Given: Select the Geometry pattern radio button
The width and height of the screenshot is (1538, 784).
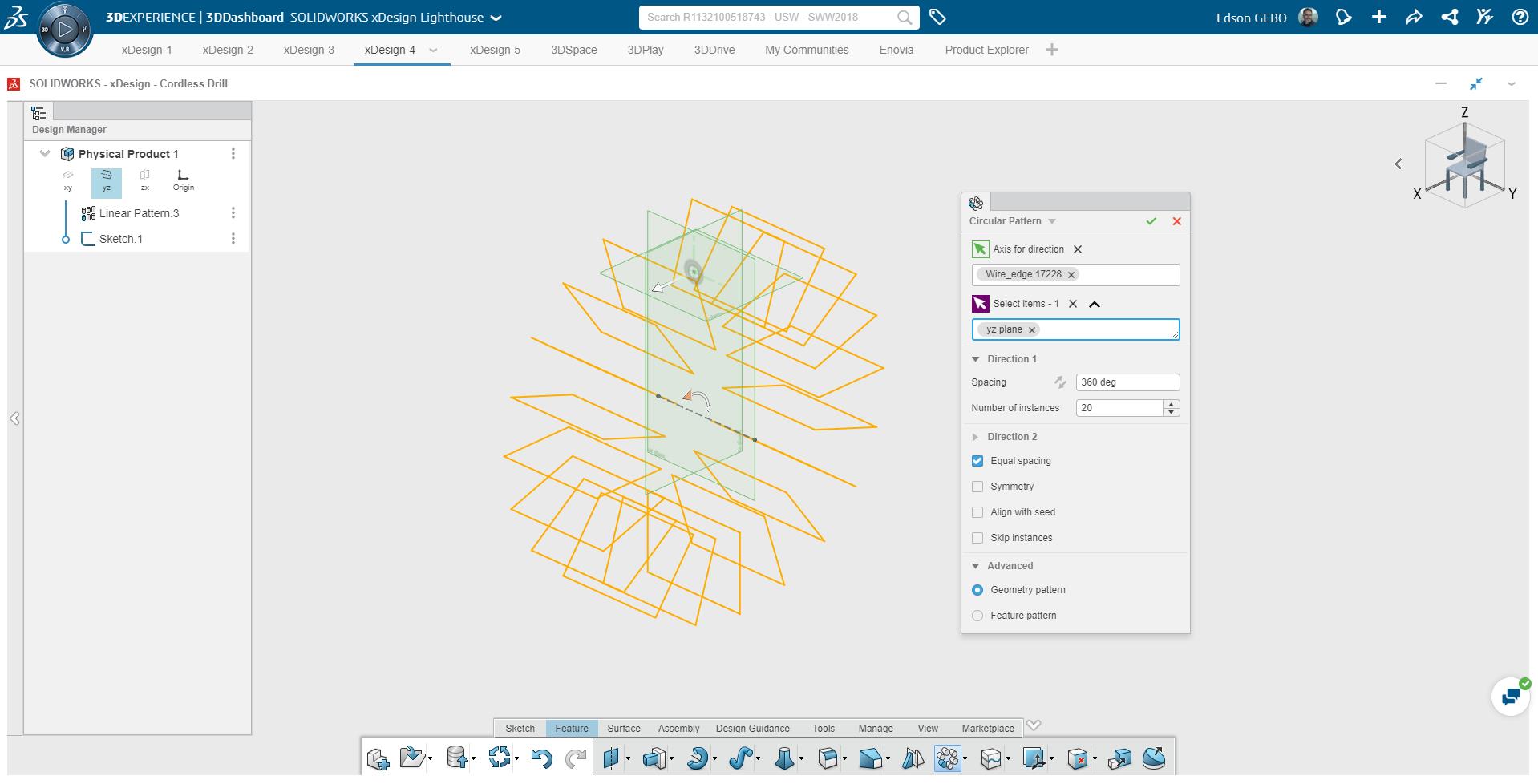Looking at the screenshot, I should click(x=977, y=590).
